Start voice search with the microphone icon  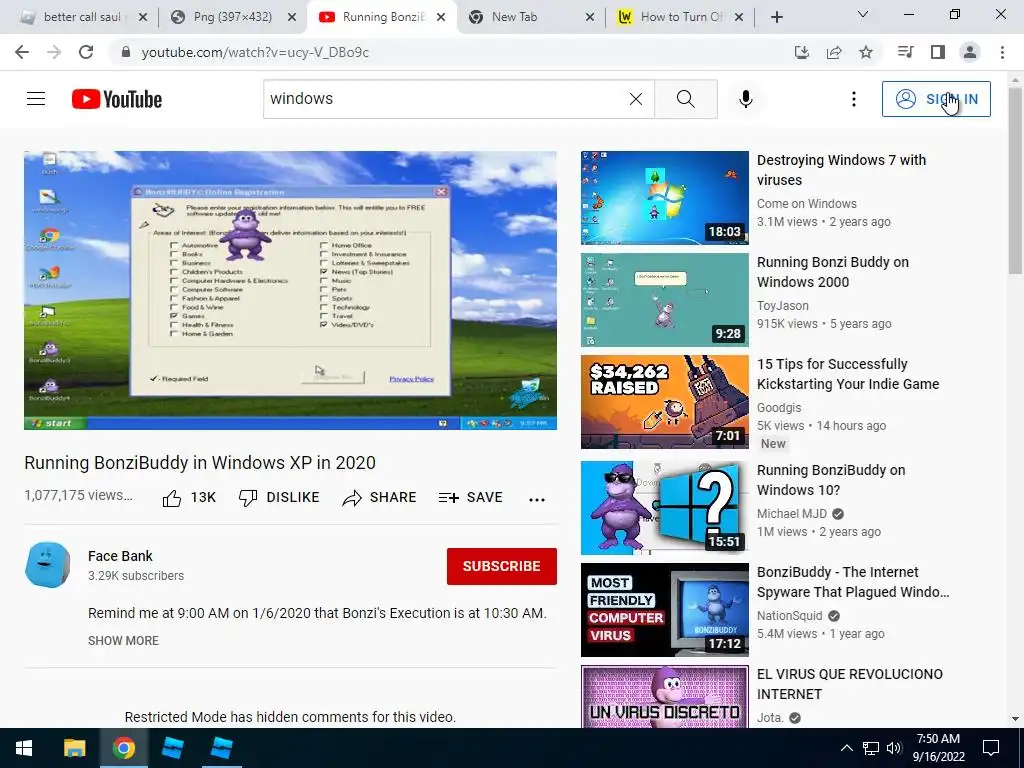[745, 99]
